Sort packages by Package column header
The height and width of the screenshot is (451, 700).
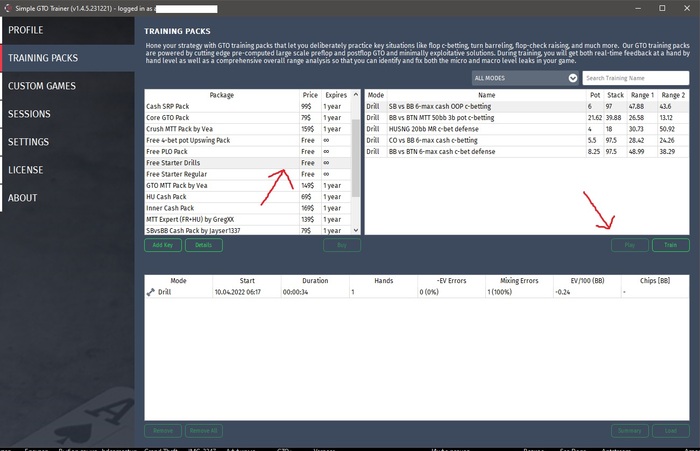(x=222, y=95)
